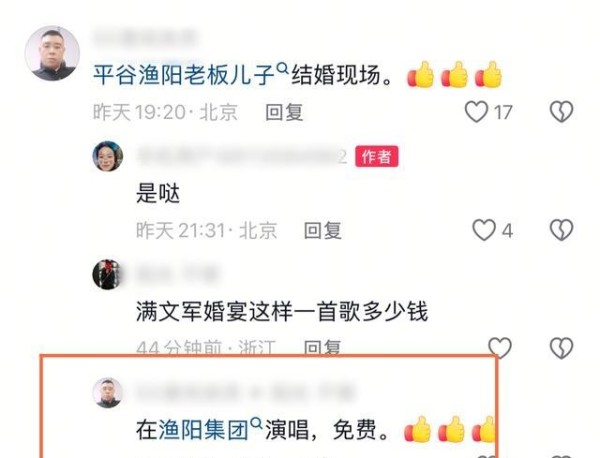Image resolution: width=600 pixels, height=458 pixels.
Task: Open the author's blue-haired avatar
Action: click(108, 156)
